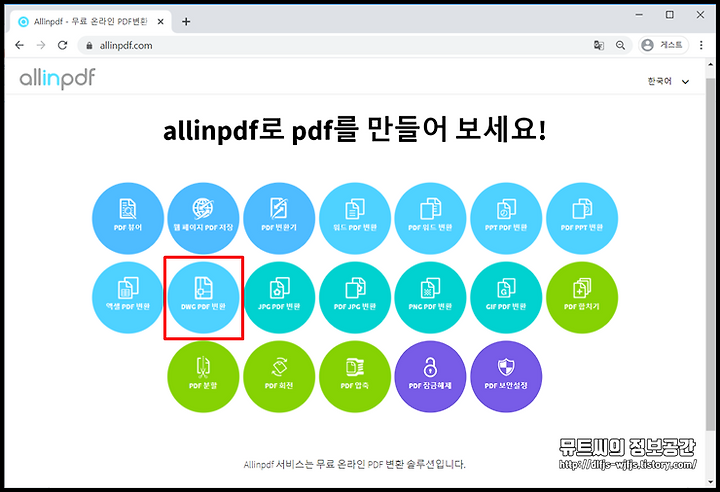This screenshot has width=720, height=492.
Task: Click the scrollbar down arrow
Action: (710, 482)
